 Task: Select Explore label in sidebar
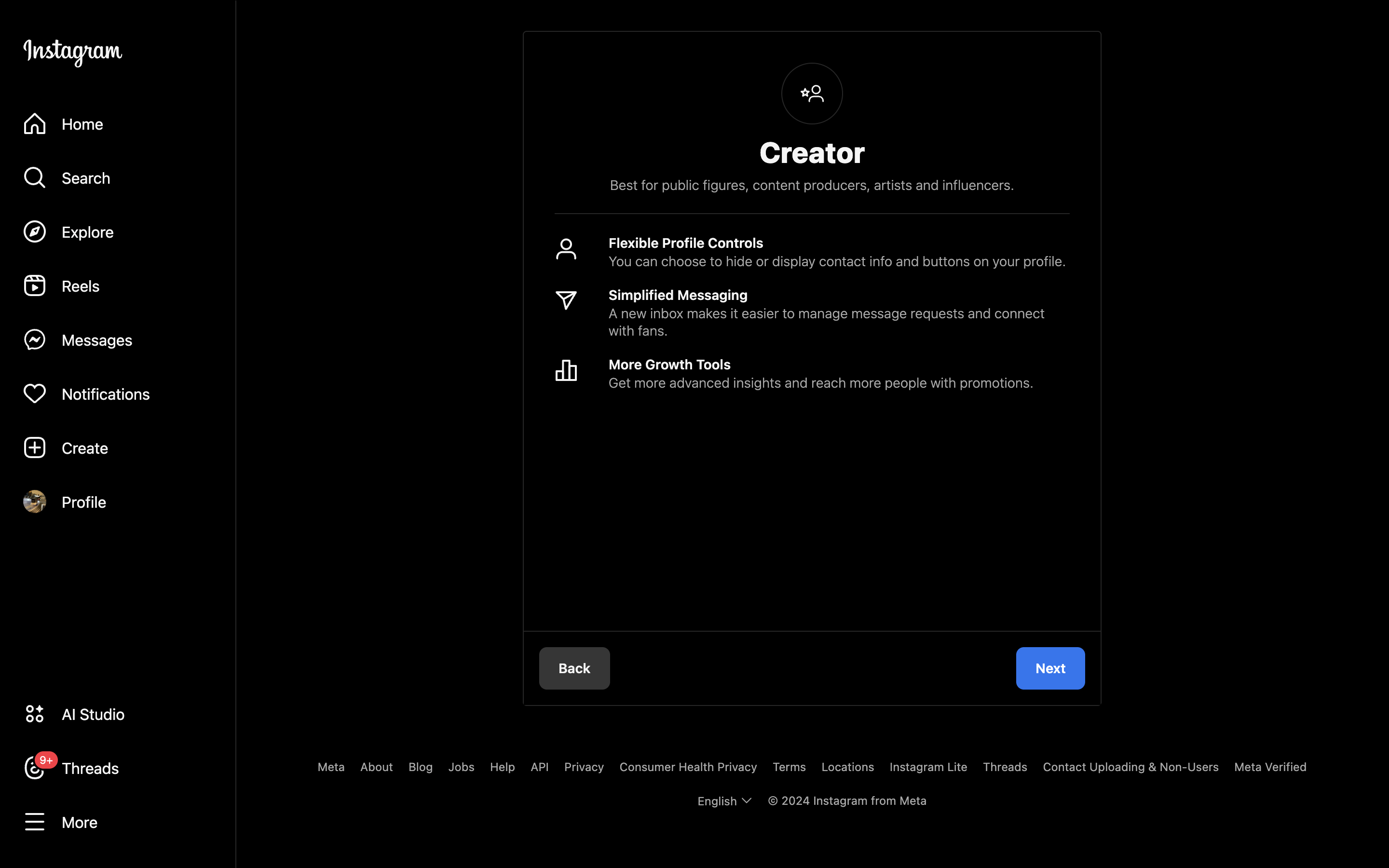tap(88, 232)
